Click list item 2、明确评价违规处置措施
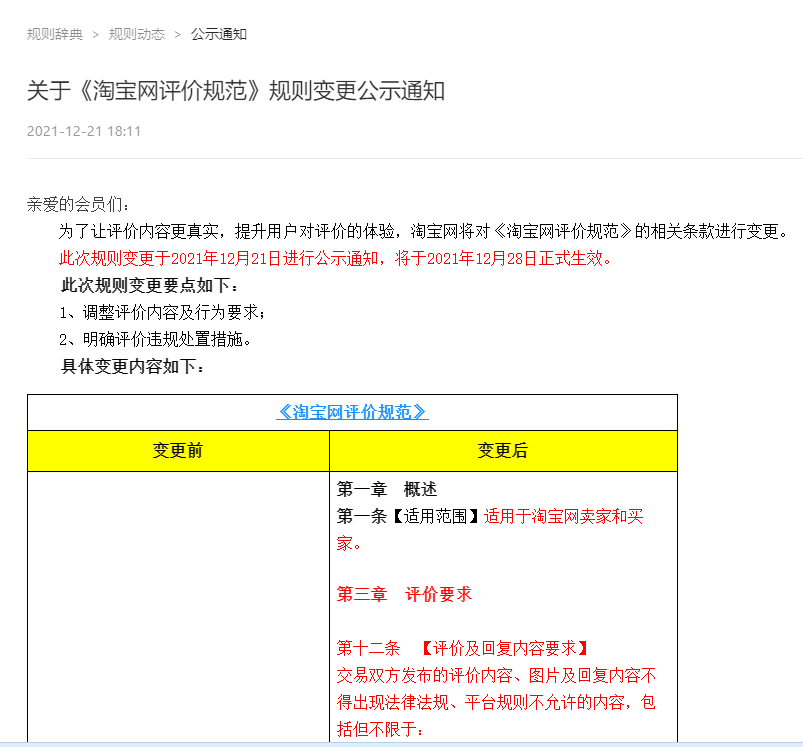Image resolution: width=803 pixels, height=747 pixels. tap(155, 339)
